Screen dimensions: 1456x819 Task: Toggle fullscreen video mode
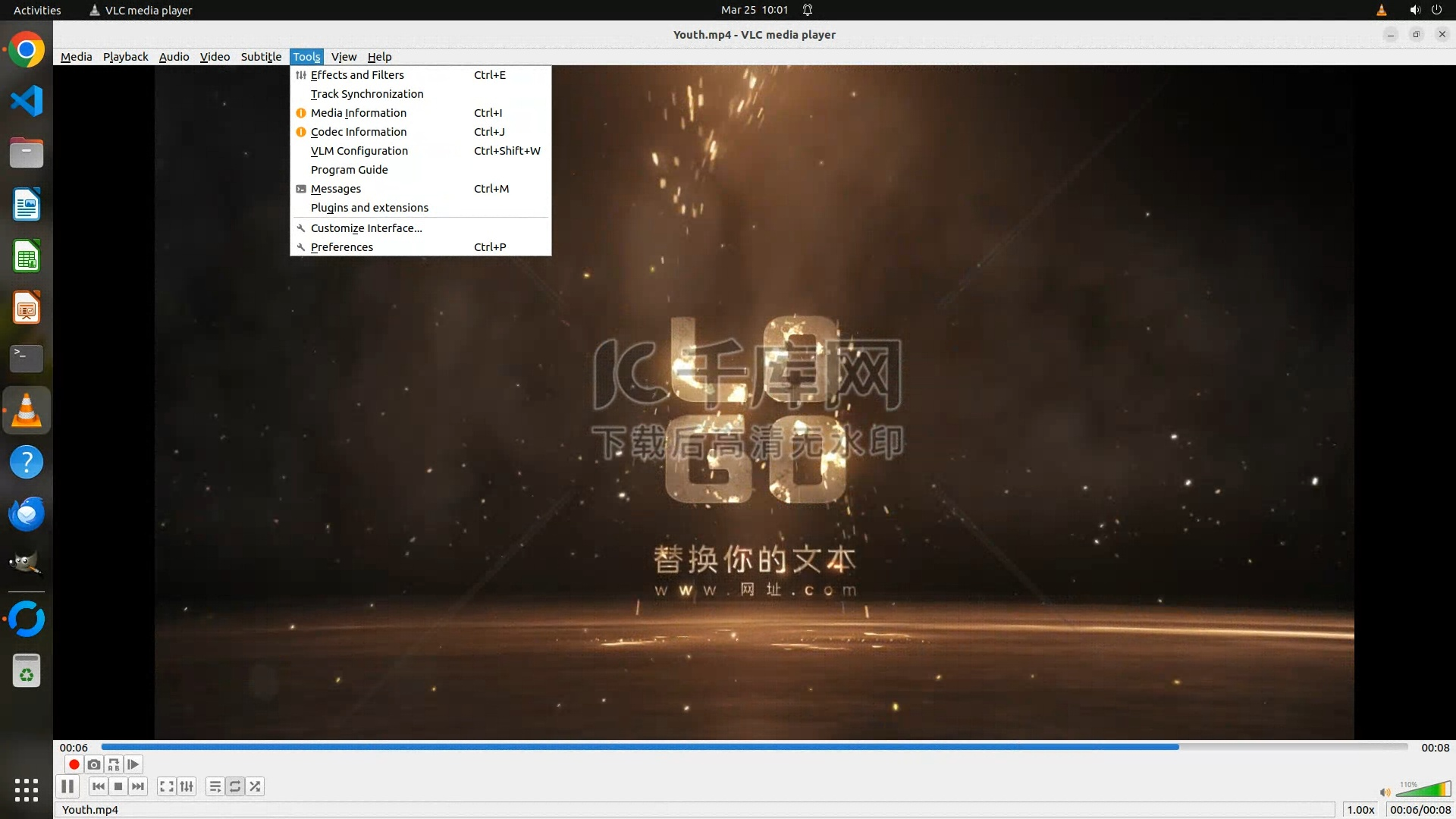tap(167, 786)
